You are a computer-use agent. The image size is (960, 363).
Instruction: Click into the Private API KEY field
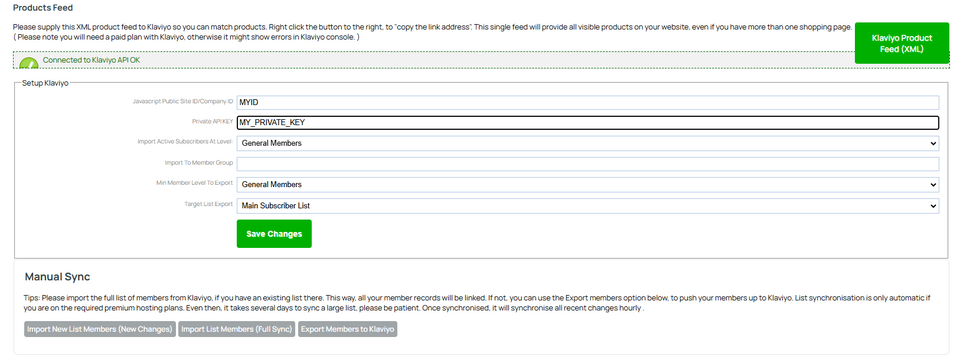pyautogui.click(x=588, y=122)
